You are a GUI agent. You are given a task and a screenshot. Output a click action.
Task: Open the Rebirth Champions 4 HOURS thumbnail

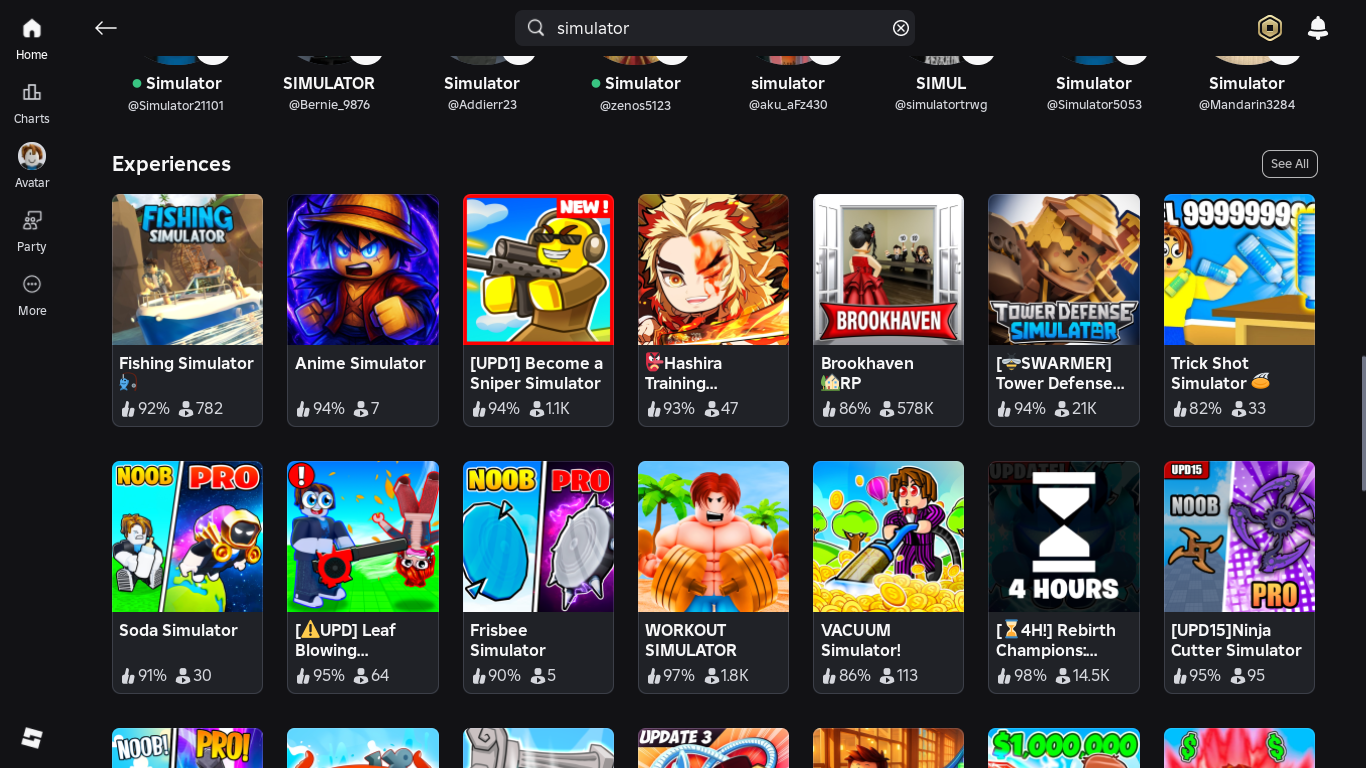pyautogui.click(x=1064, y=537)
